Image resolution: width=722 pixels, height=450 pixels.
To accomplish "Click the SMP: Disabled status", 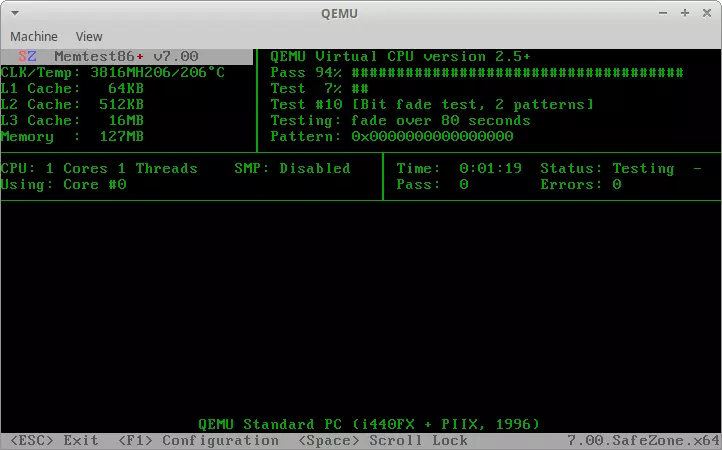I will [x=292, y=169].
